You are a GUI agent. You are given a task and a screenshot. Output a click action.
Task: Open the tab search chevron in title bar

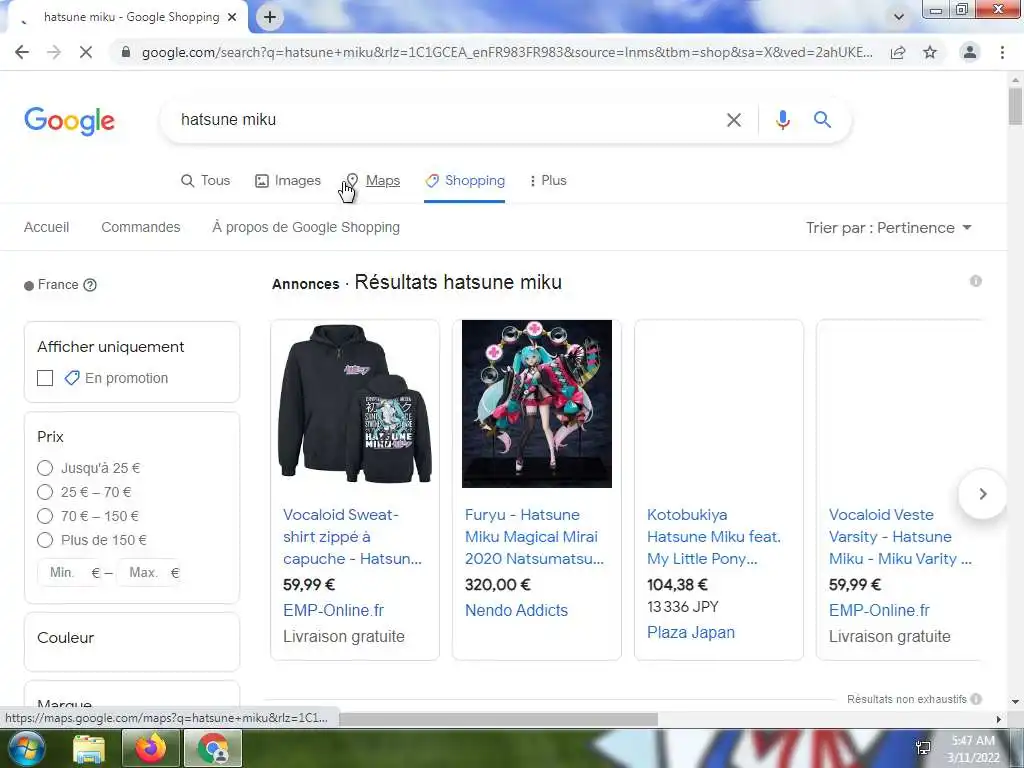tap(899, 17)
